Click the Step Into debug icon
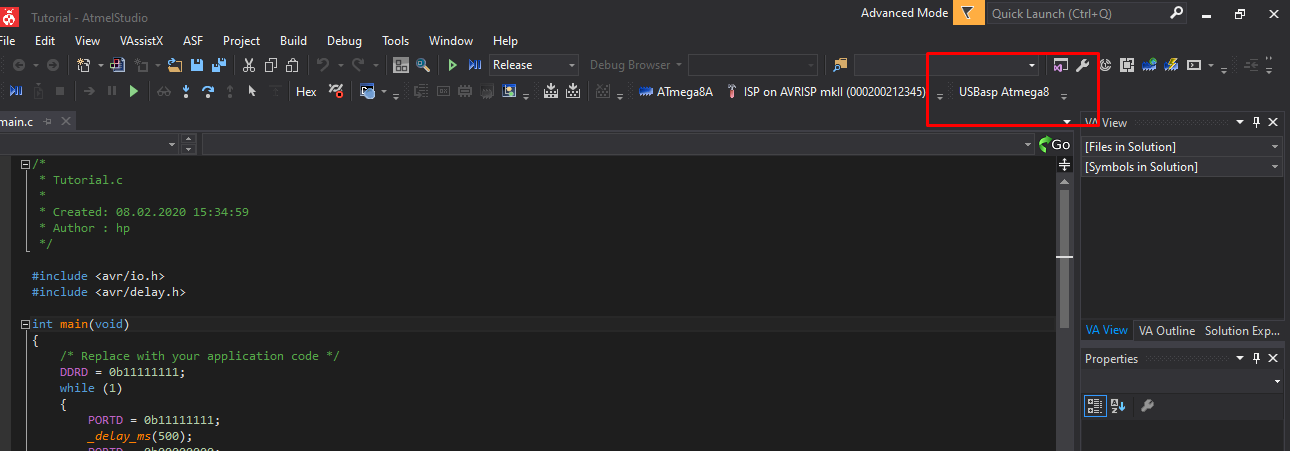1290x451 pixels. pyautogui.click(x=186, y=91)
